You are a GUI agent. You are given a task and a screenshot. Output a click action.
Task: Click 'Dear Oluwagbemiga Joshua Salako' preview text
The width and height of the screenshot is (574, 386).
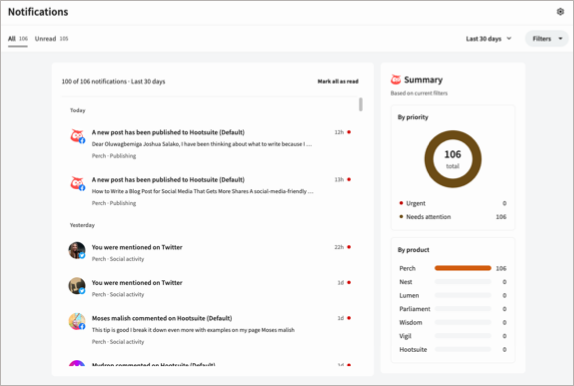coord(202,144)
